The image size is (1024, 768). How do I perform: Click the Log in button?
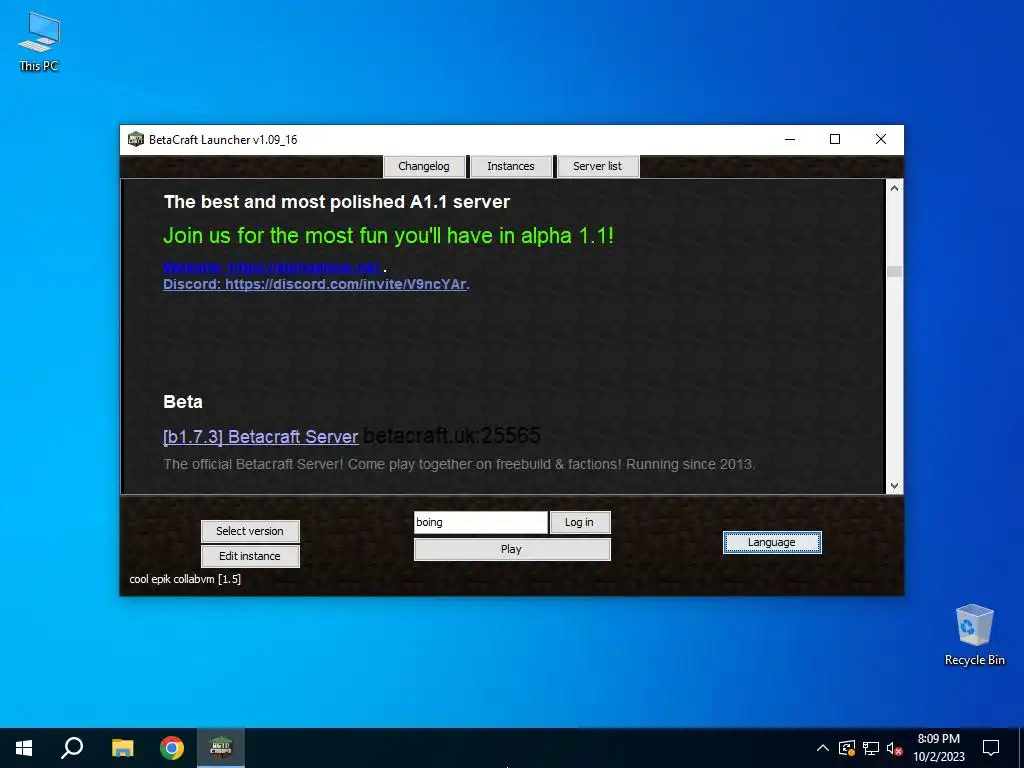pyautogui.click(x=580, y=522)
